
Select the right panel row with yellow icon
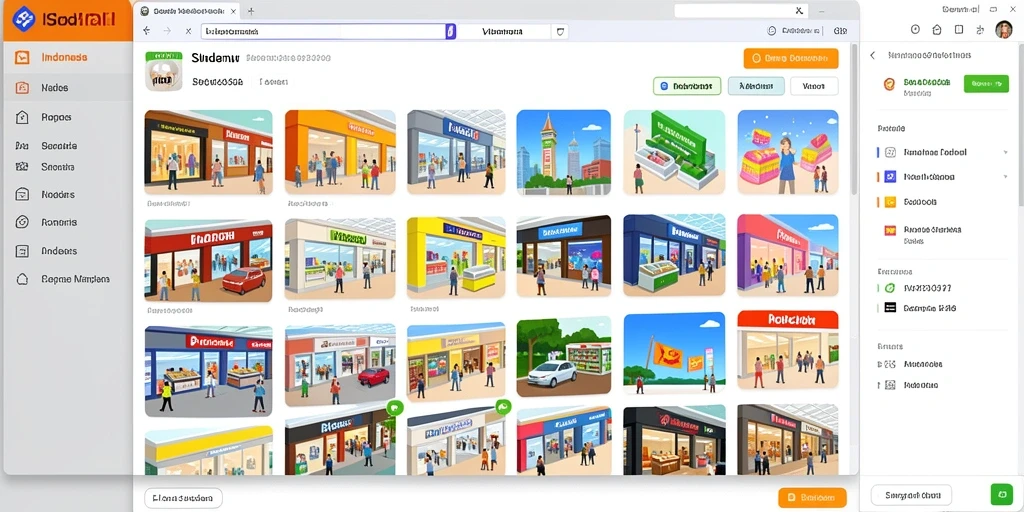(x=943, y=202)
